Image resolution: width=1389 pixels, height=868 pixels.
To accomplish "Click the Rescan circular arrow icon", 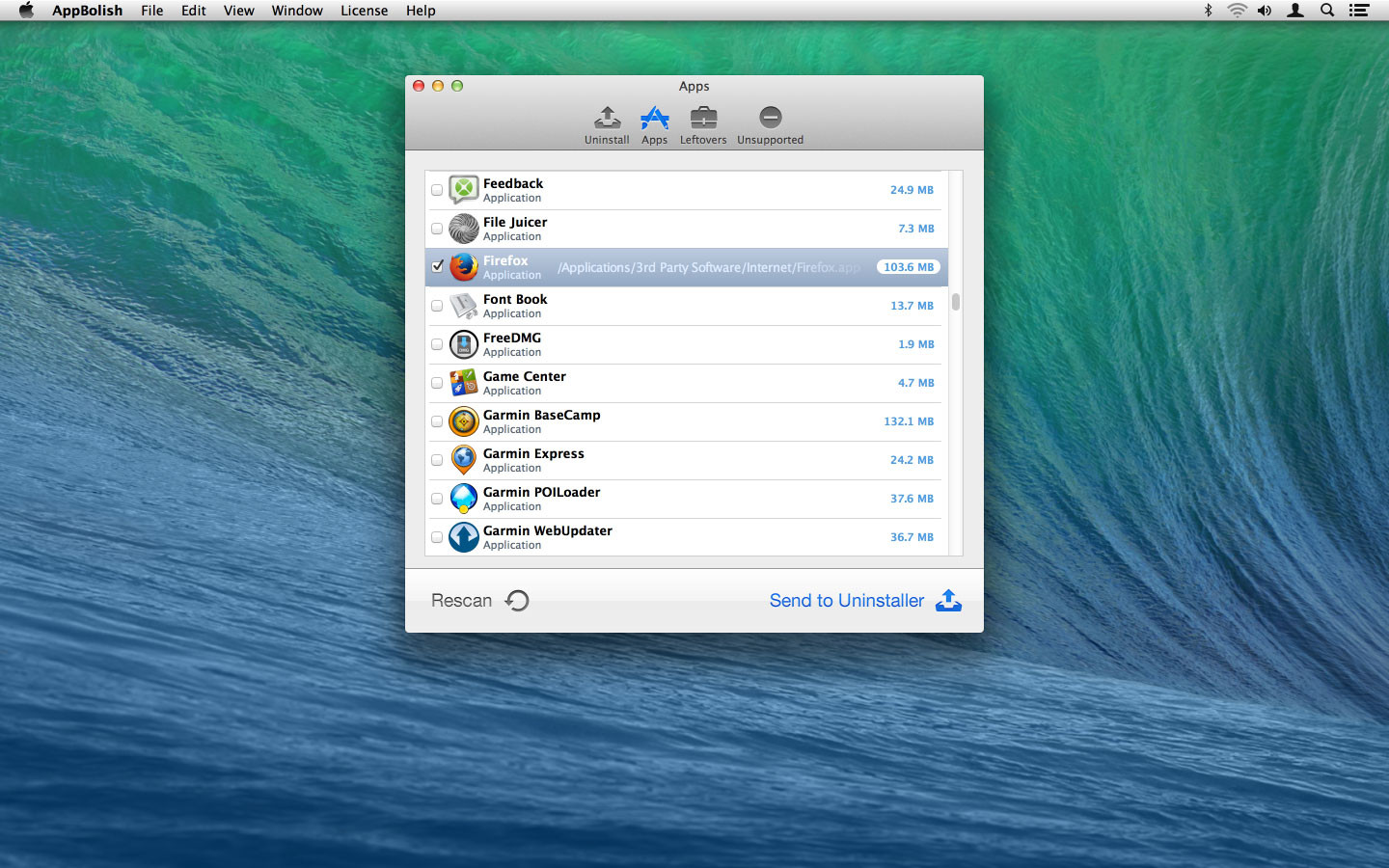I will (x=517, y=601).
